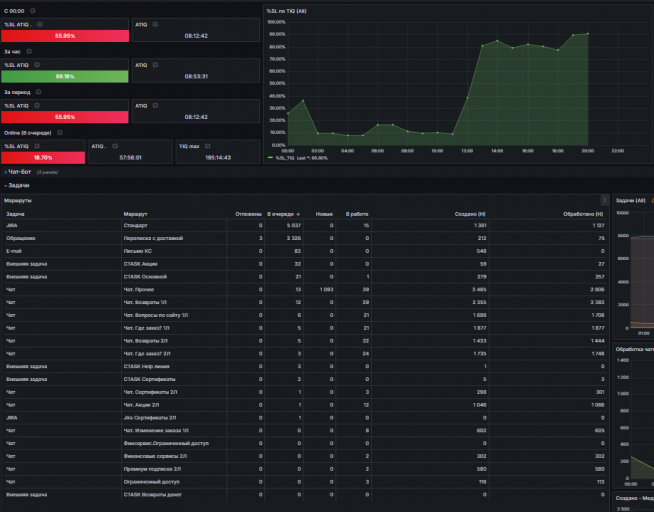Click info icon of top %SL ATIQ panel under 'С 00:00'
The width and height of the screenshot is (654, 512).
[x=40, y=24]
